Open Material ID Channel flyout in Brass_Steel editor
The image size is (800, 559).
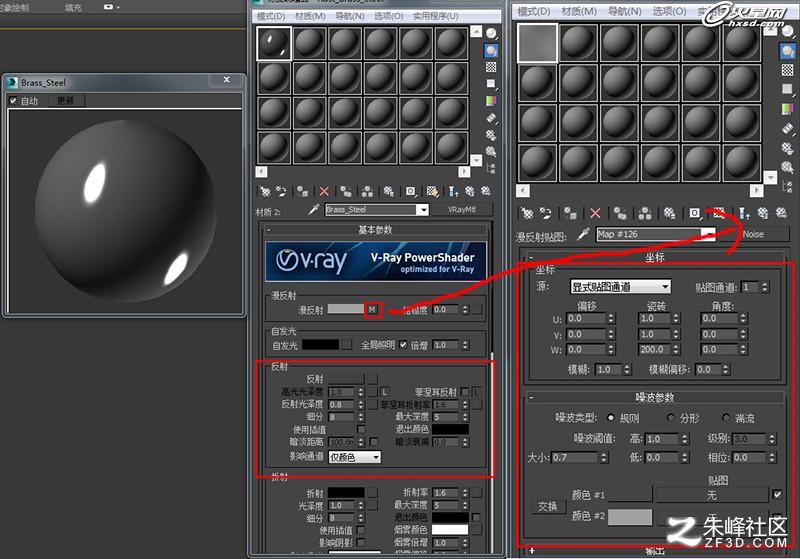411,191
